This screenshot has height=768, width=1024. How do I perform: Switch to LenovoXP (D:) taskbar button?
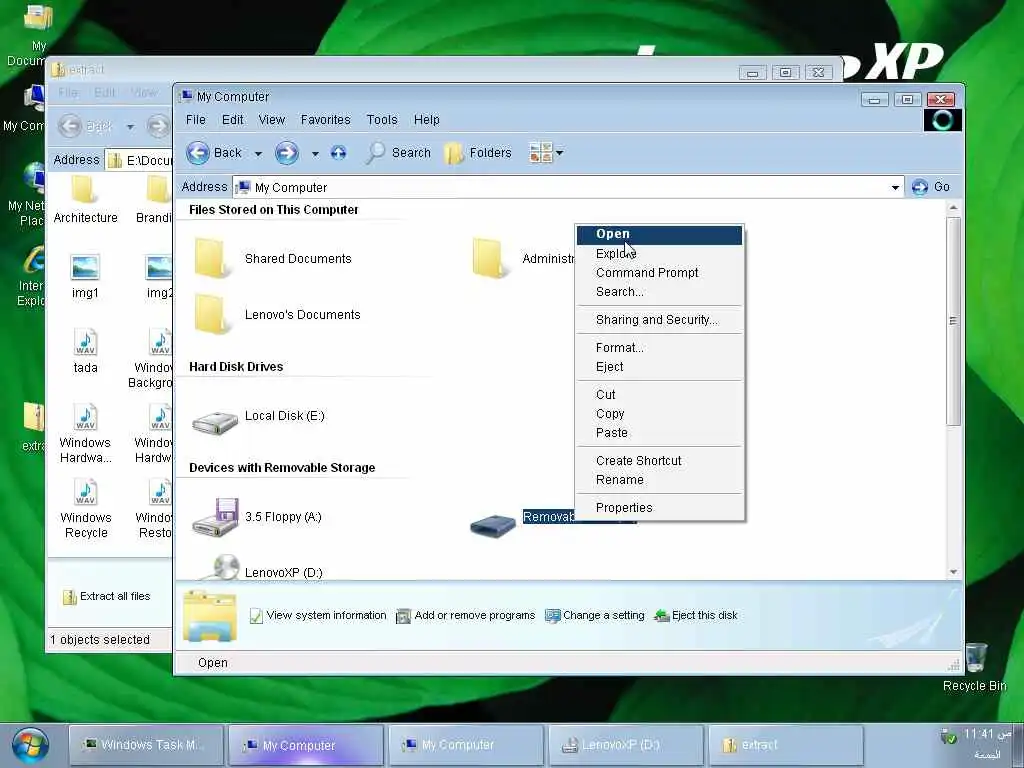[x=626, y=745]
